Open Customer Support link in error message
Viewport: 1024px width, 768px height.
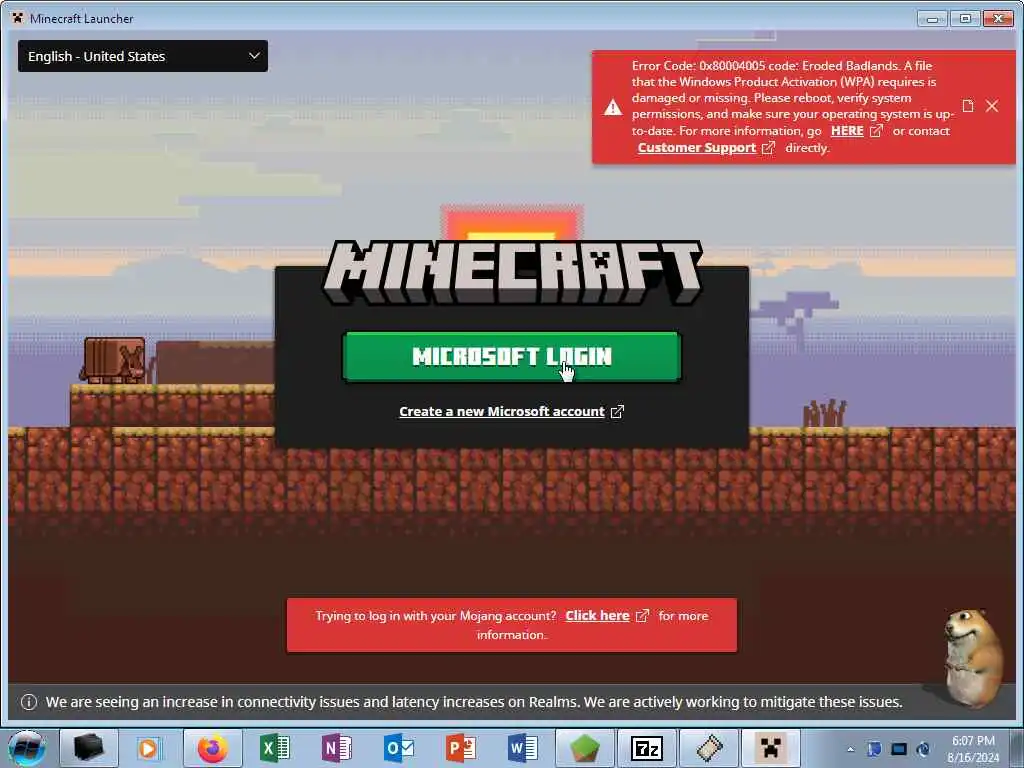pyautogui.click(x=697, y=148)
